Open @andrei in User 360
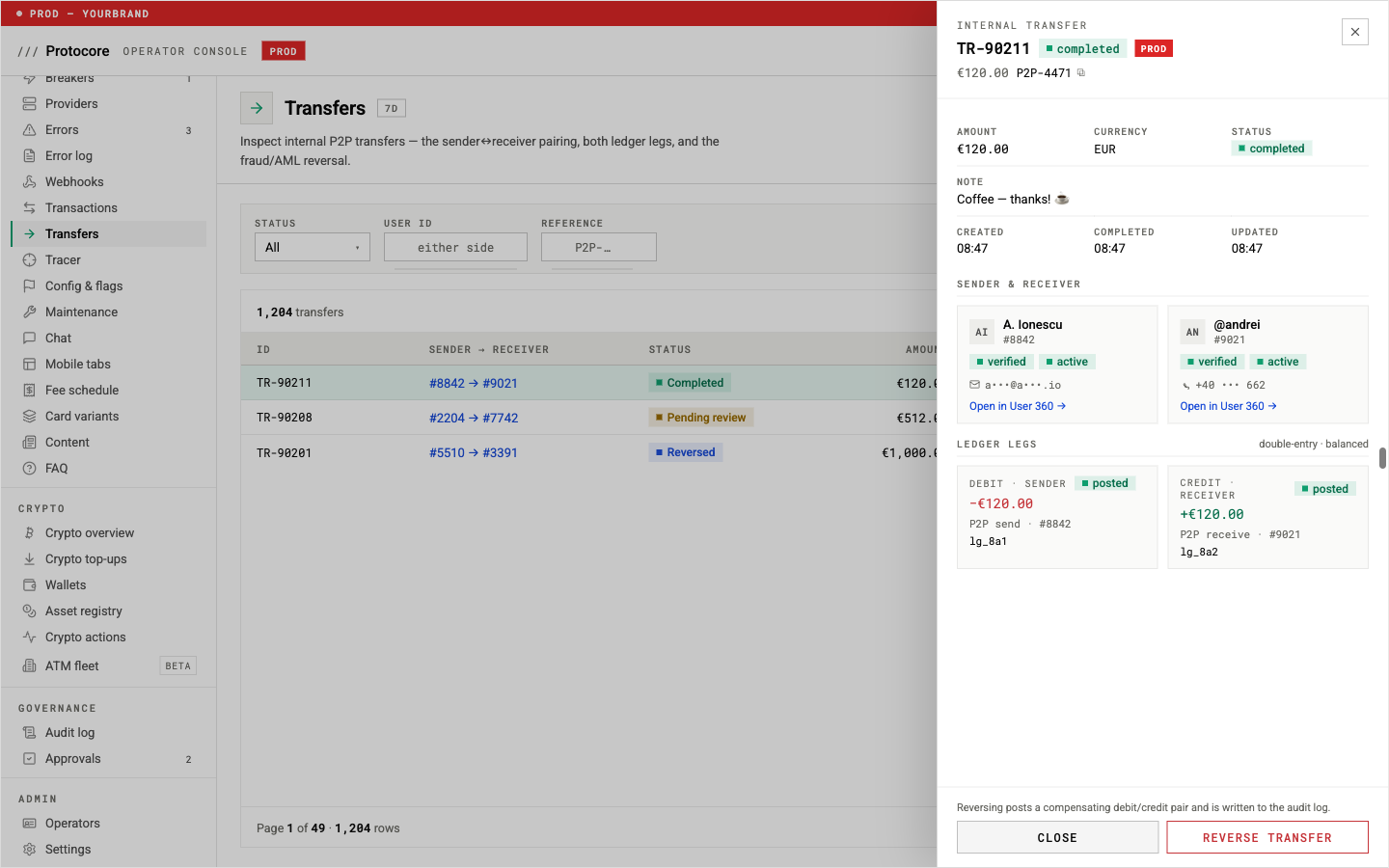Image resolution: width=1389 pixels, height=868 pixels. tap(1228, 406)
